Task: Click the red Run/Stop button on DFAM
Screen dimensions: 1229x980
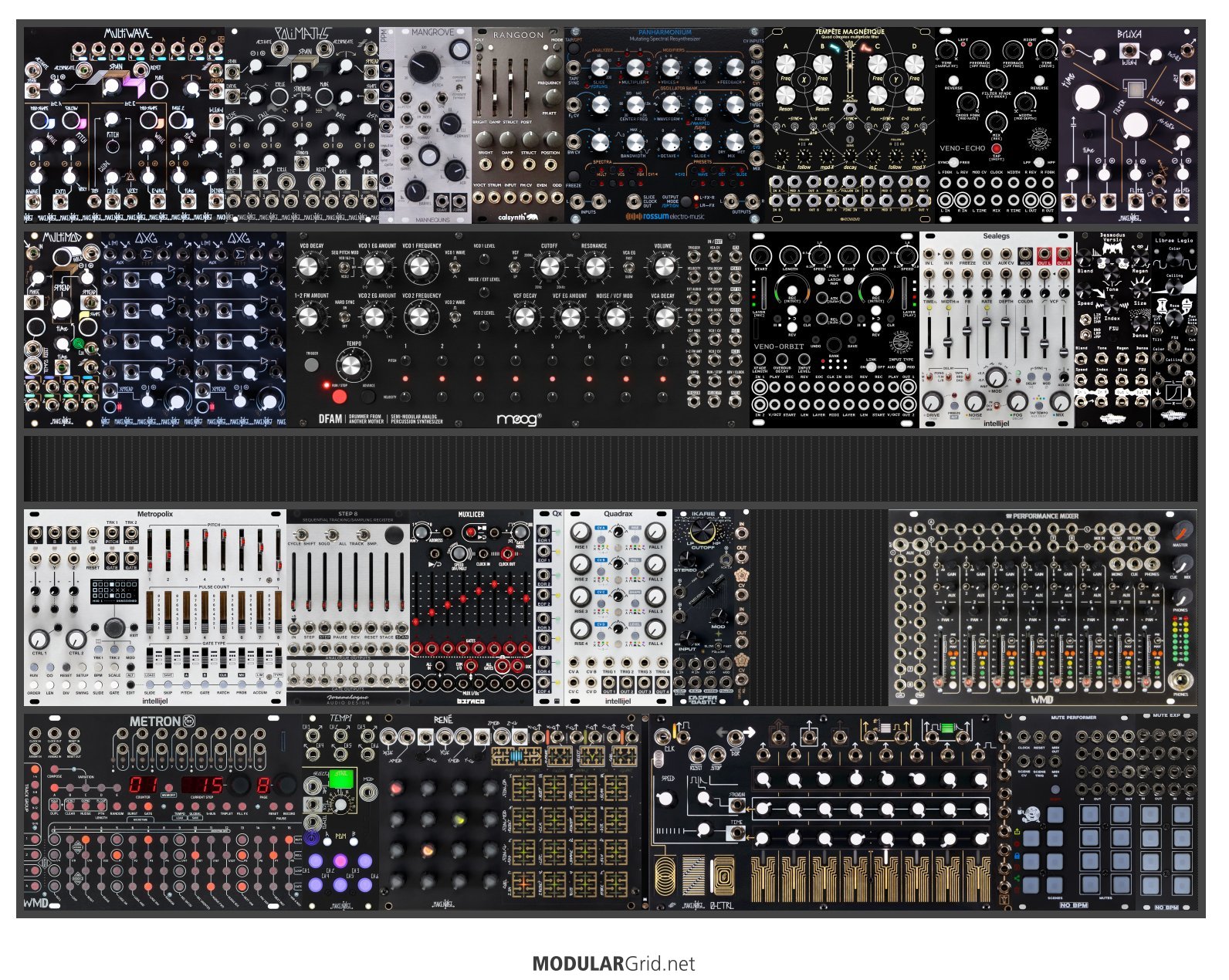Action: (339, 397)
